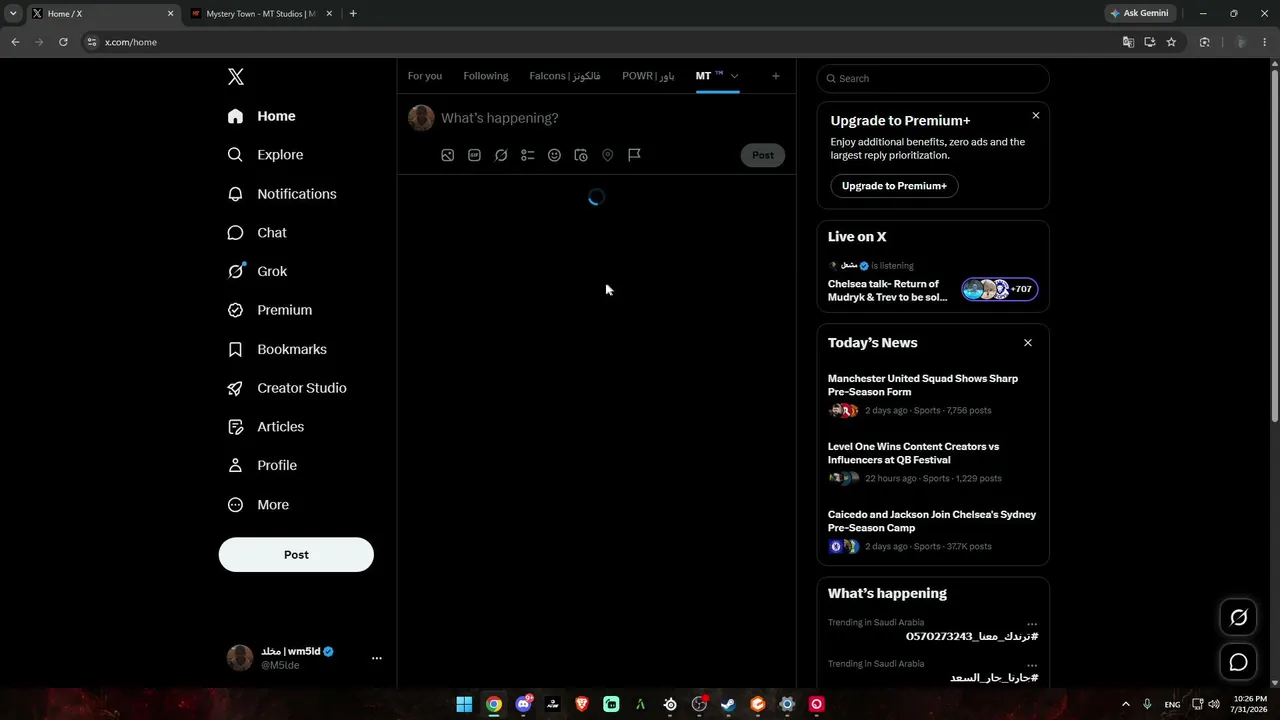Open Discord from the taskbar
This screenshot has width=1280, height=720.
click(523, 704)
